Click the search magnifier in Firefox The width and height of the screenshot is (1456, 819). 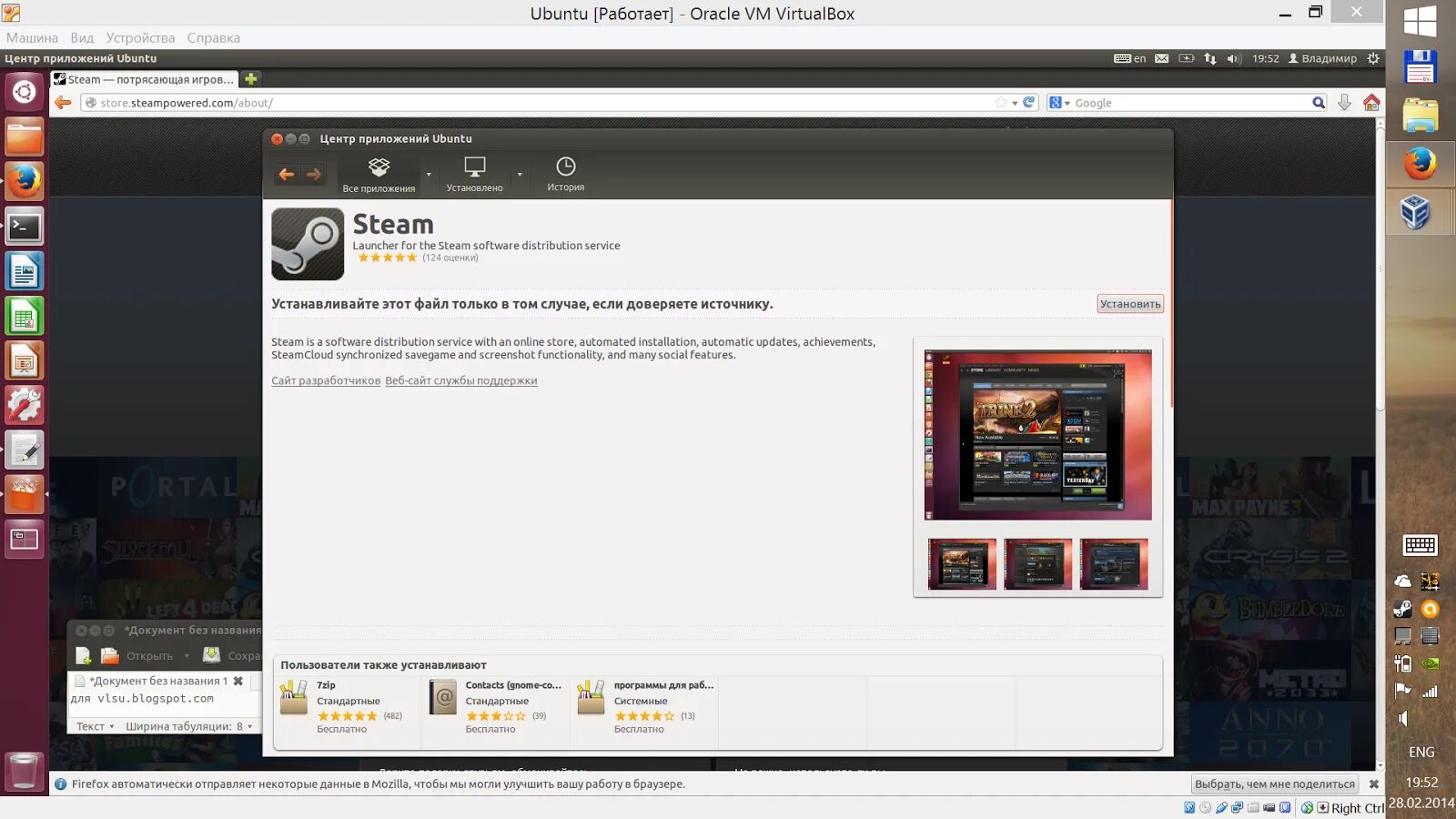point(1319,103)
